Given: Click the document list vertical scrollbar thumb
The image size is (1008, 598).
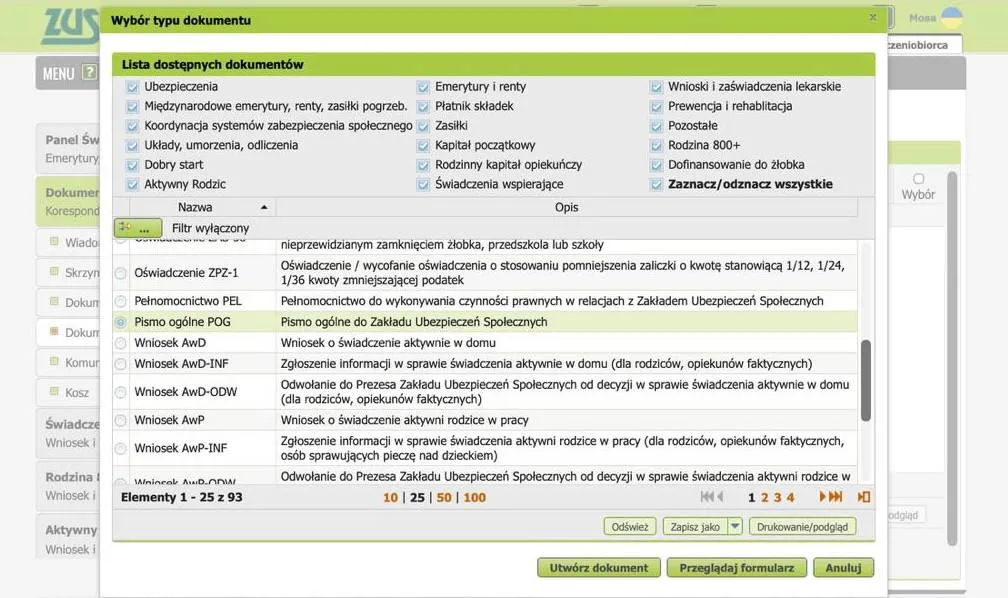Looking at the screenshot, I should 866,380.
